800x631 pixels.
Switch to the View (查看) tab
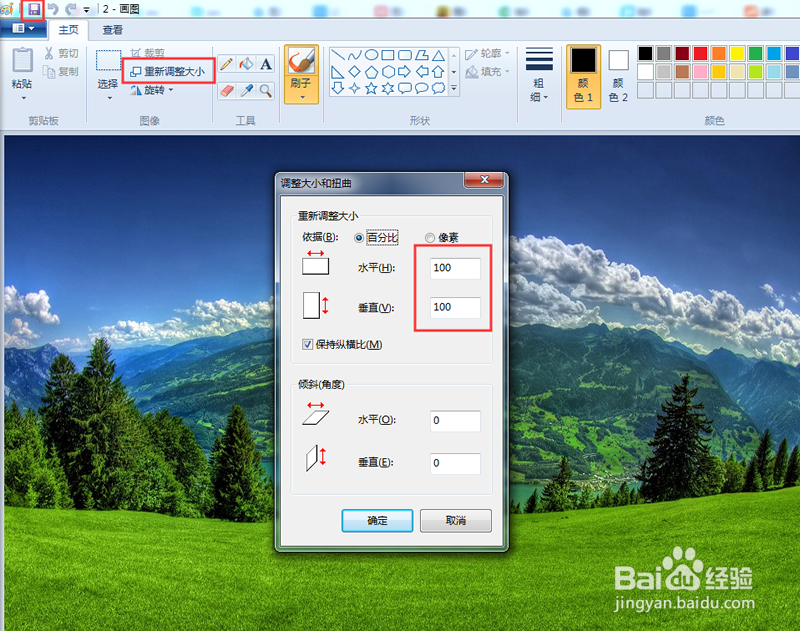tap(113, 30)
